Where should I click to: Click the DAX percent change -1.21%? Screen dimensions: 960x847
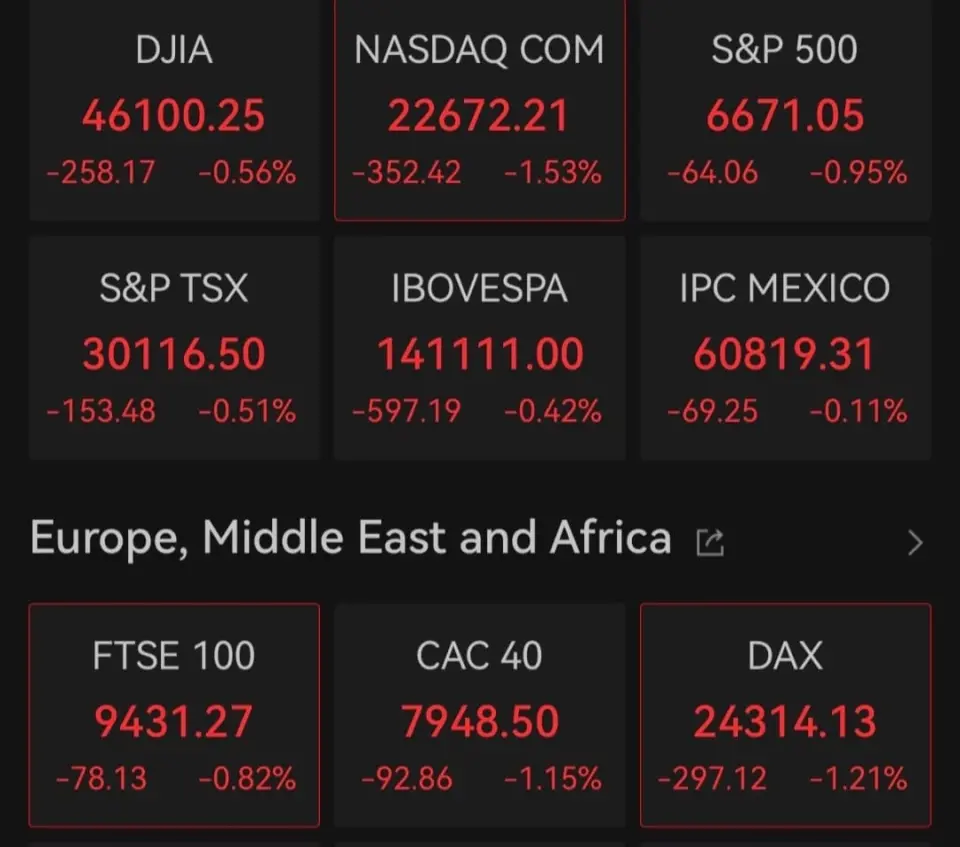point(858,777)
